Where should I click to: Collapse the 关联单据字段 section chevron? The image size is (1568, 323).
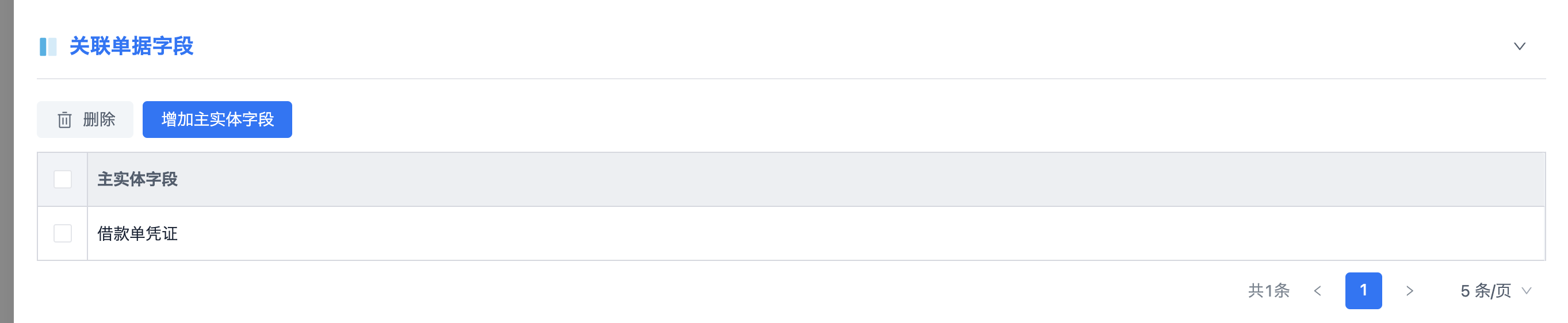1519,46
